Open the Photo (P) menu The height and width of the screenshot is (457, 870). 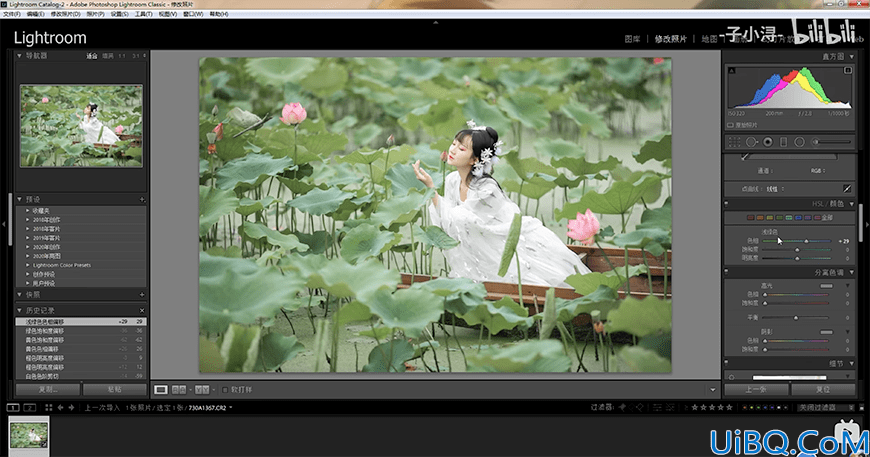(95, 14)
